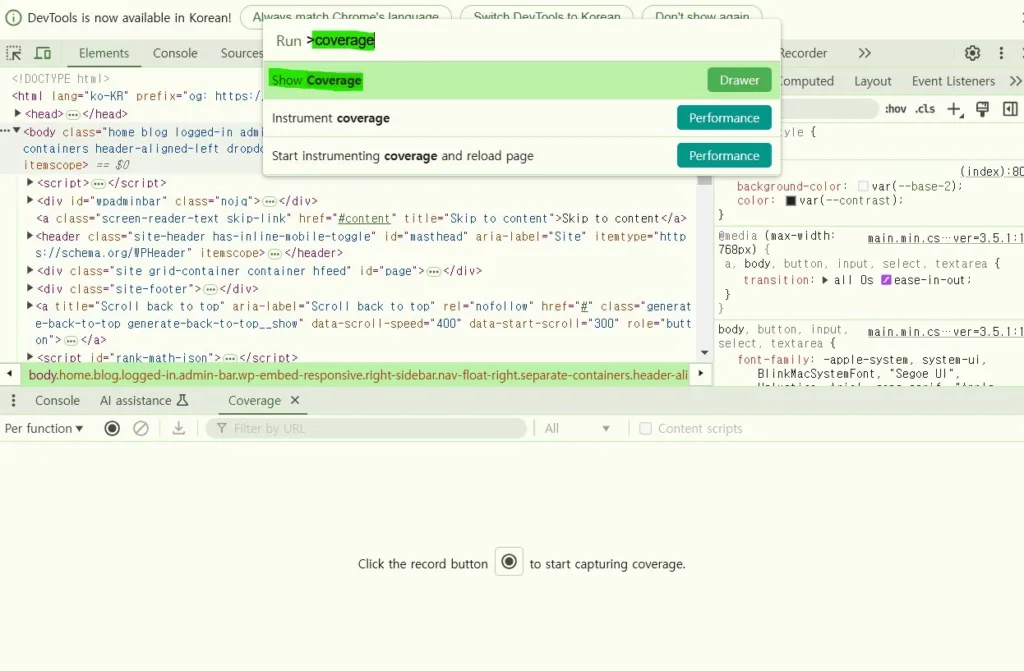
Task: Open the color var(--contrast) black swatch
Action: [791, 200]
